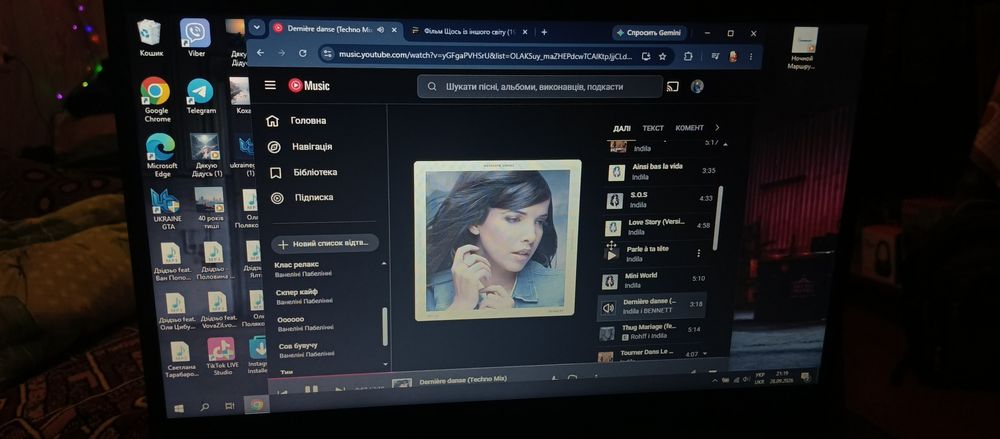Open the Головна menu item

(x=308, y=121)
